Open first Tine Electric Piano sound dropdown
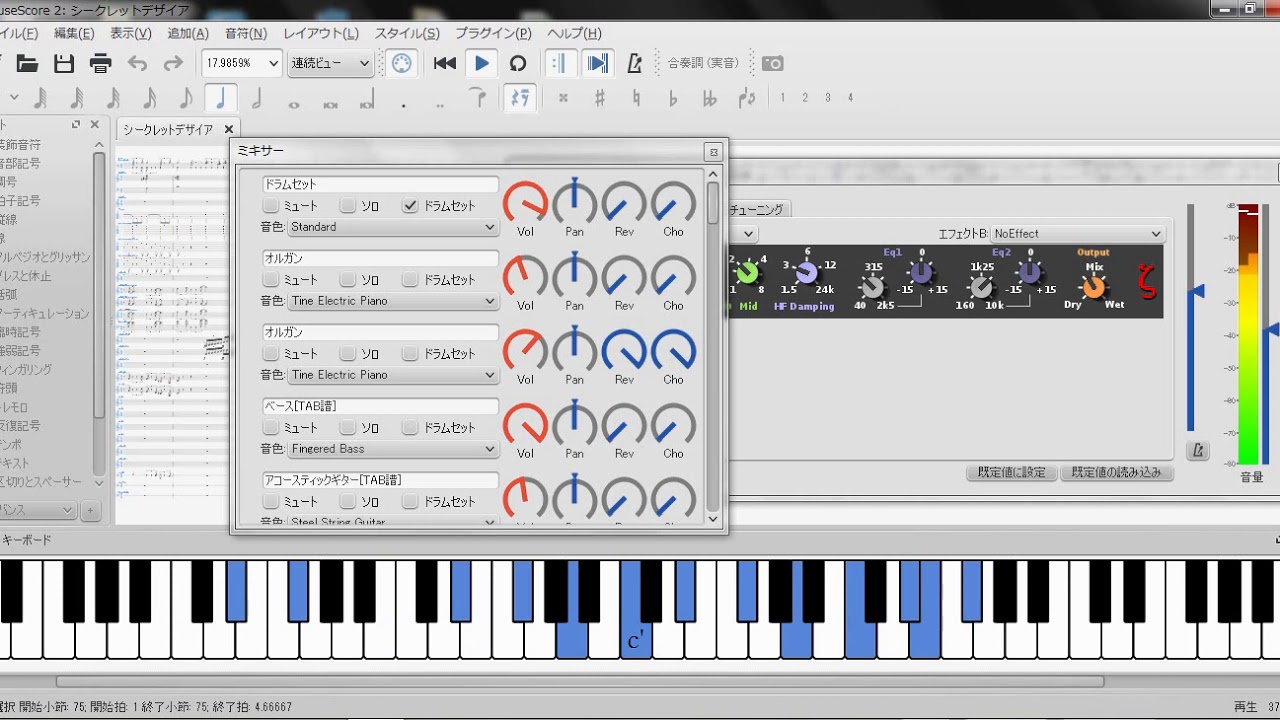This screenshot has width=1280, height=720. pos(393,301)
